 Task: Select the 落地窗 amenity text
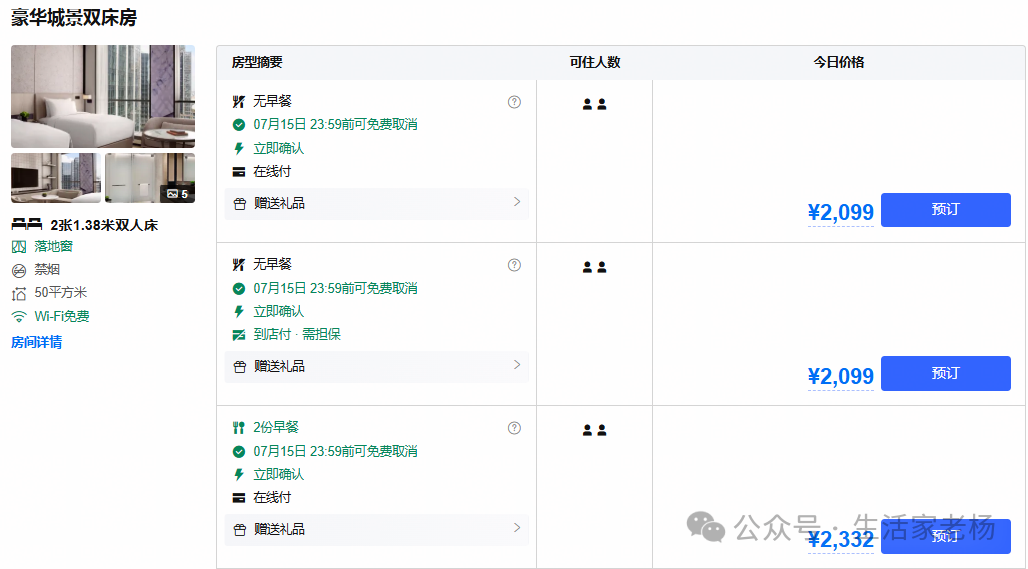[54, 246]
